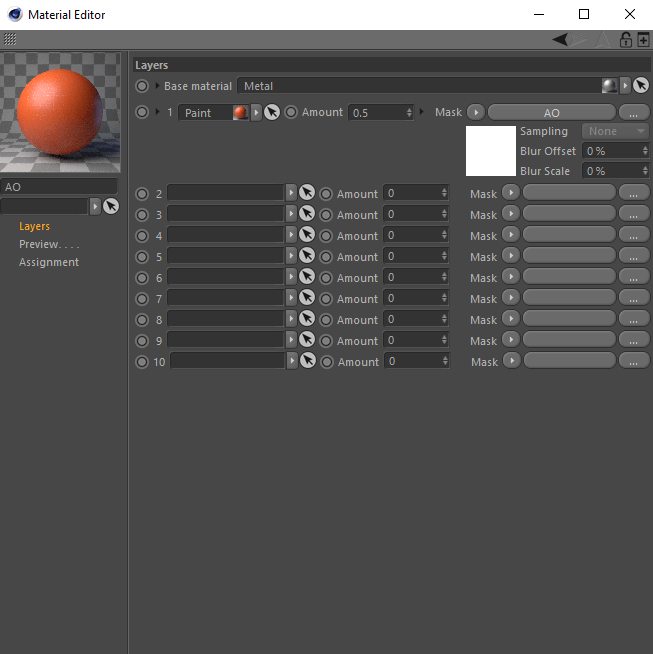Open the arrow menu beside Paint layer
The image size is (653, 654).
pos(256,113)
